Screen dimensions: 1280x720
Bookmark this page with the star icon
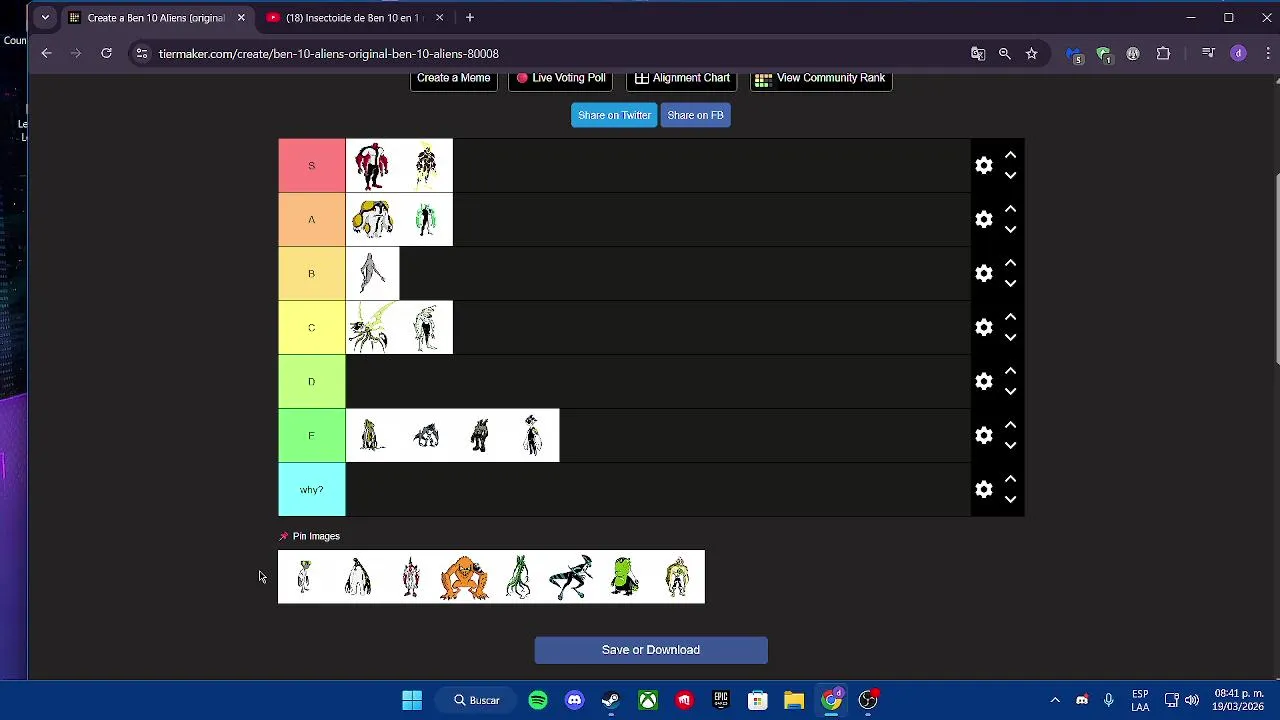1031,54
